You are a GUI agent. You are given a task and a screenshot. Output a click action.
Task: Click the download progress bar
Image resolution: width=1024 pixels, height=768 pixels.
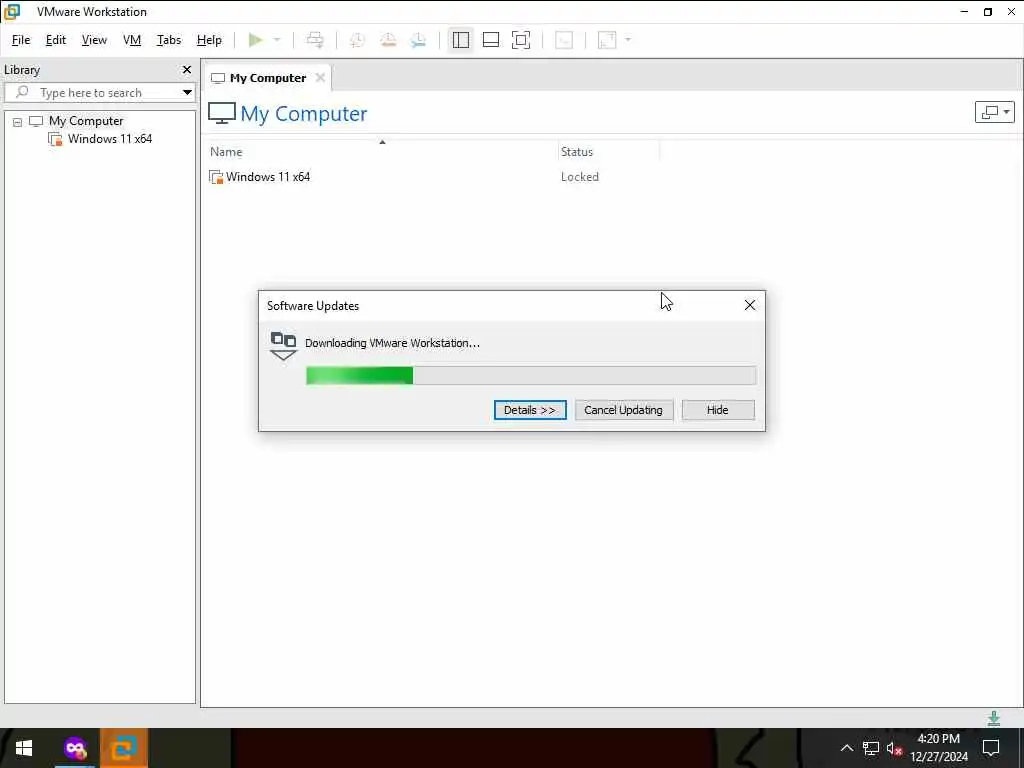click(531, 376)
